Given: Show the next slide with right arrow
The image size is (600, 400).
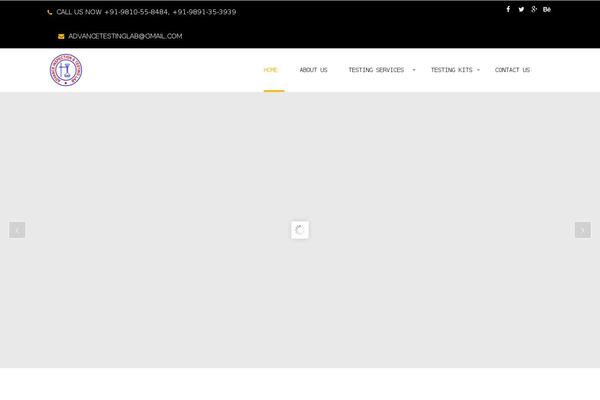Looking at the screenshot, I should [582, 230].
